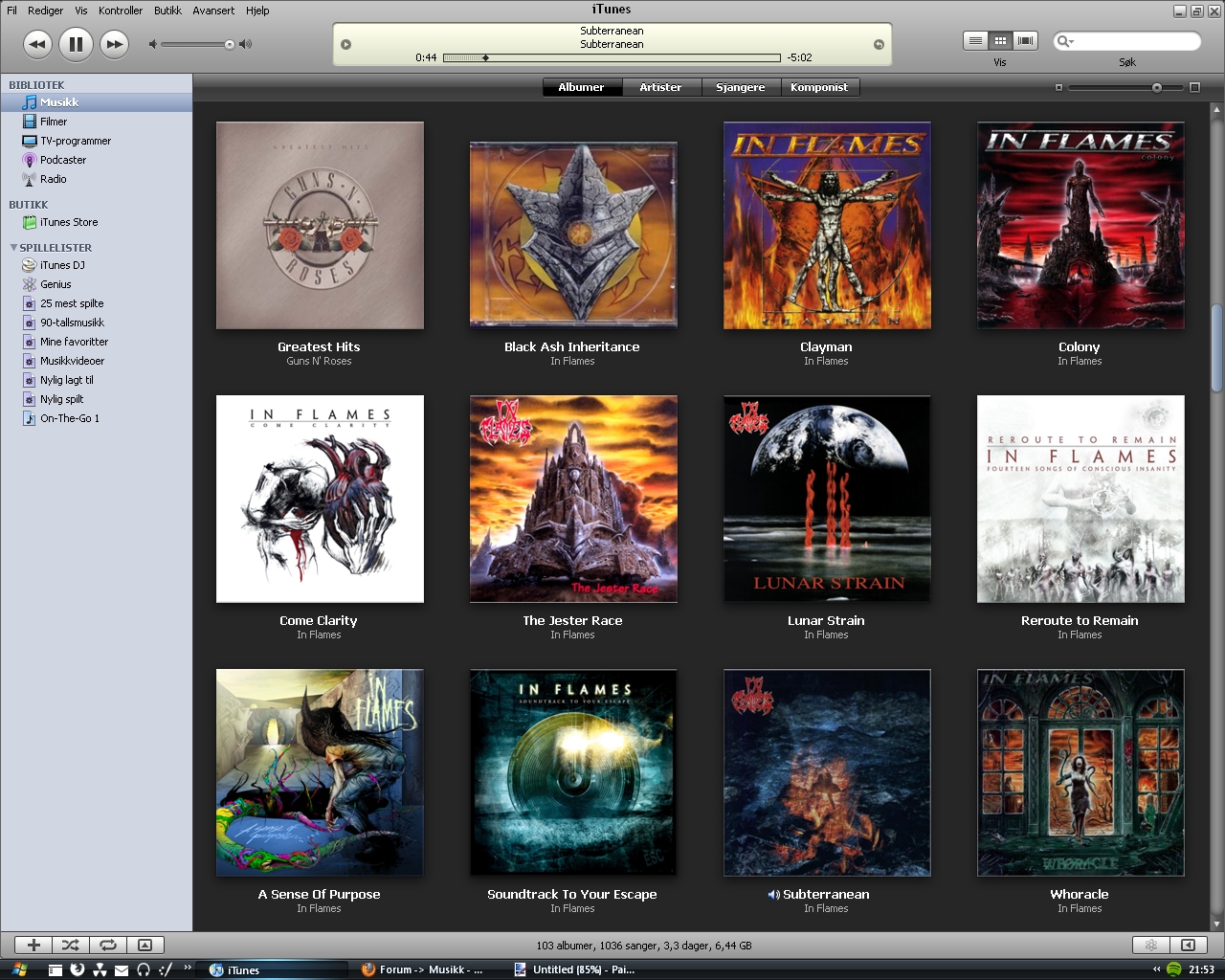Open Filmer in the library
This screenshot has width=1225, height=980.
click(x=96, y=122)
